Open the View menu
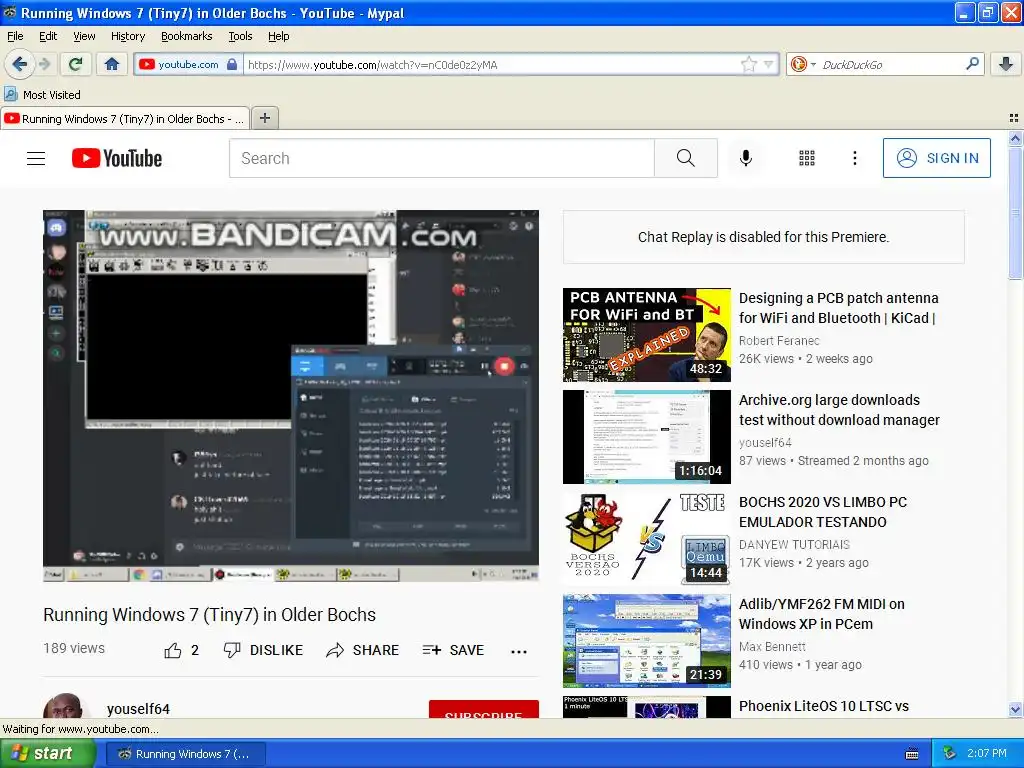 point(84,36)
